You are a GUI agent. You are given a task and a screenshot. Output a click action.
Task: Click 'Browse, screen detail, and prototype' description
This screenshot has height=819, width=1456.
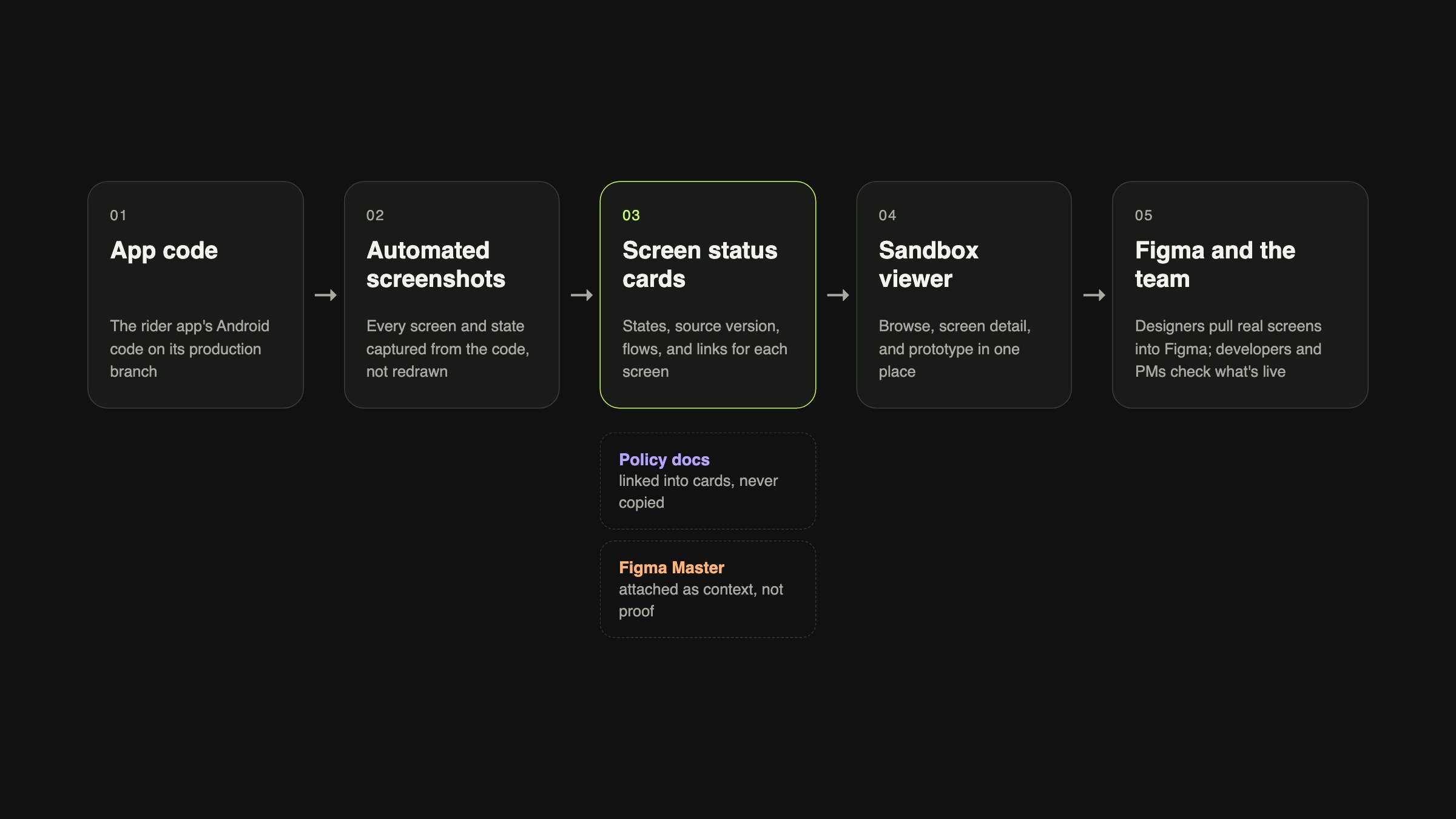[x=954, y=349]
